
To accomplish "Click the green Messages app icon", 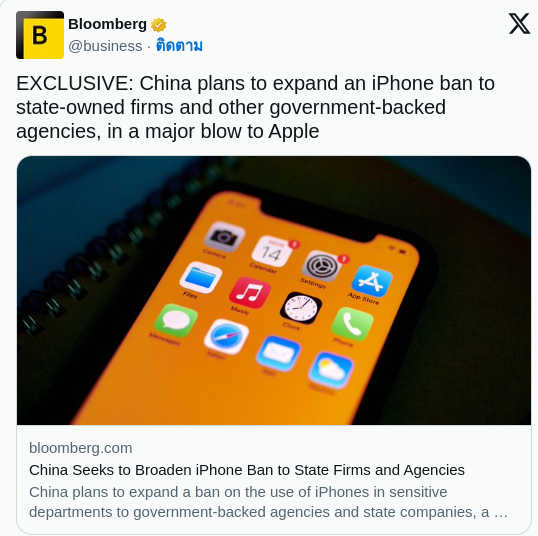I will point(176,320).
